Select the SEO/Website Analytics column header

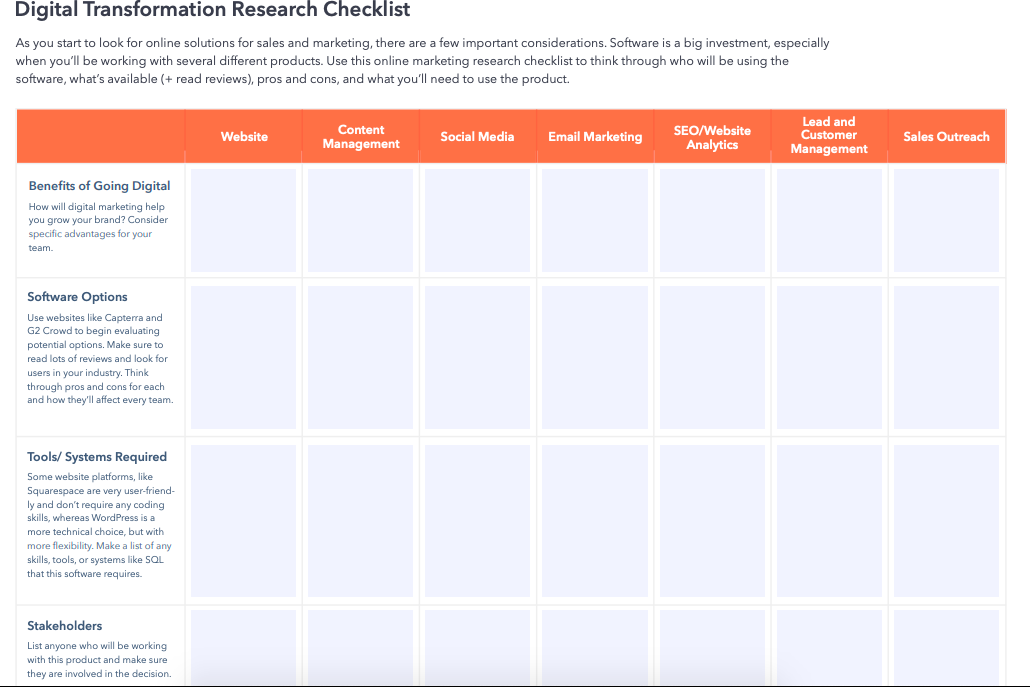click(712, 137)
